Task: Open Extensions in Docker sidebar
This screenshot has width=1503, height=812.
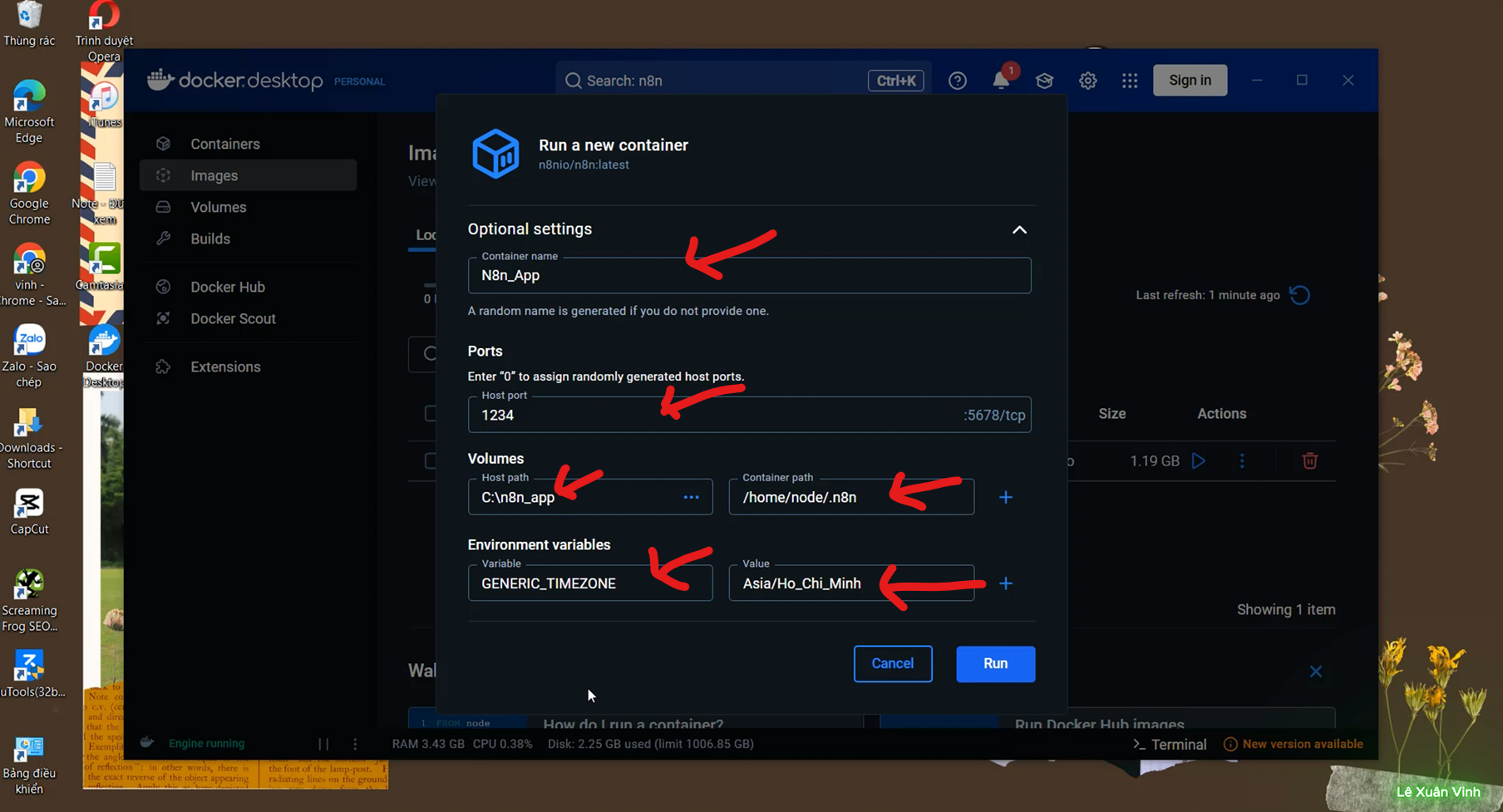Action: click(x=248, y=367)
